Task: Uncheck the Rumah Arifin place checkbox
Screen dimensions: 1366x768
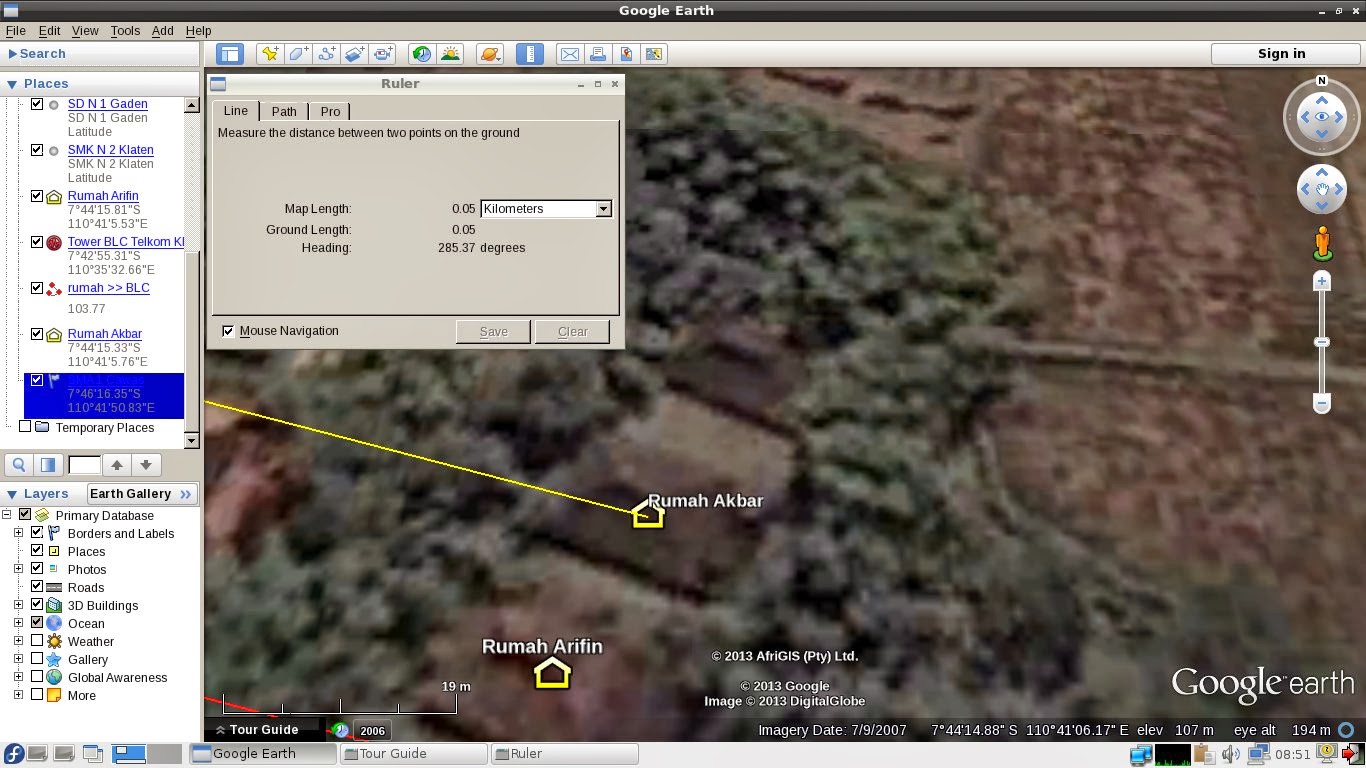Action: click(x=37, y=196)
